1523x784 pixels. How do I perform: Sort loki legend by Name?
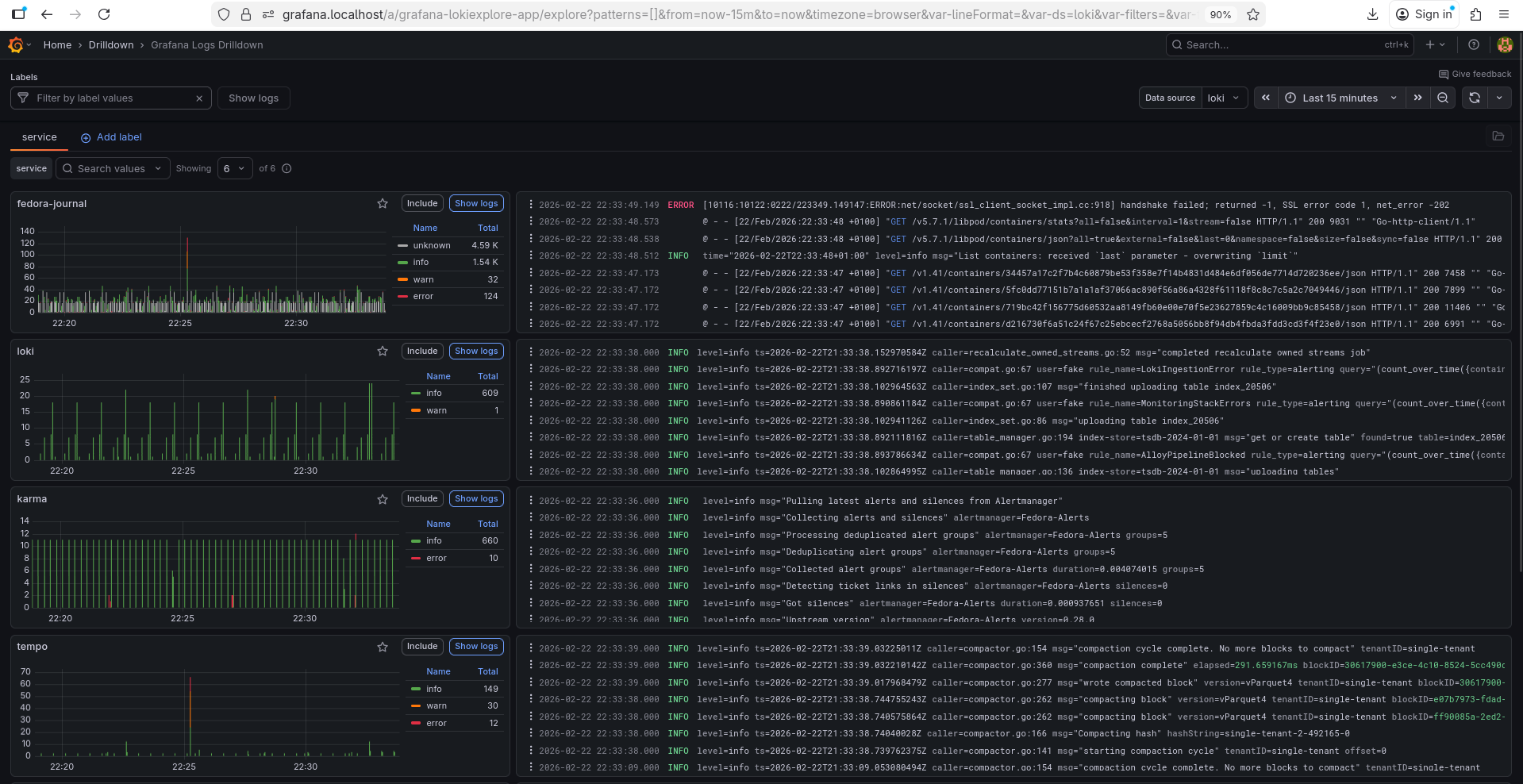click(x=438, y=376)
